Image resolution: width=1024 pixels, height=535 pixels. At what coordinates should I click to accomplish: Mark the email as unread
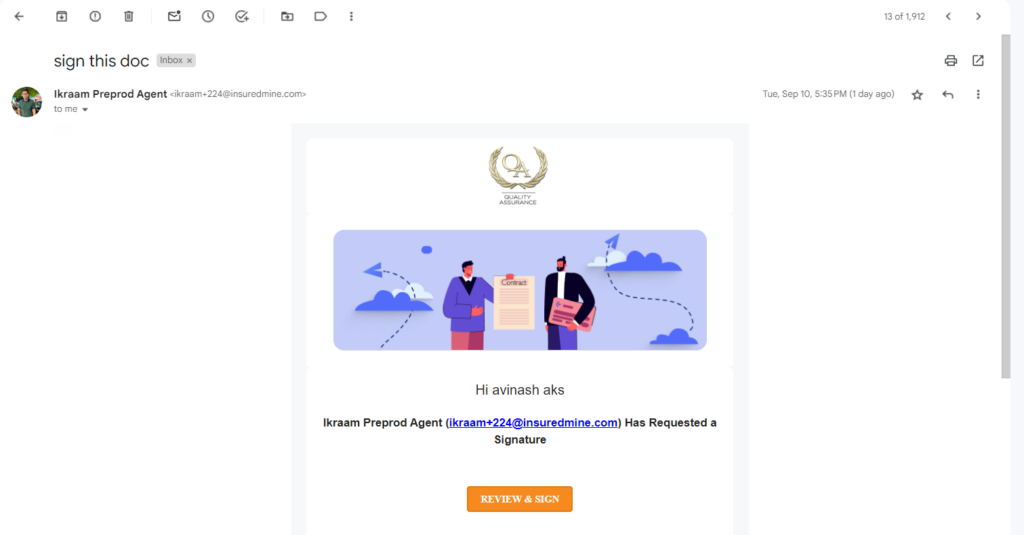174,16
